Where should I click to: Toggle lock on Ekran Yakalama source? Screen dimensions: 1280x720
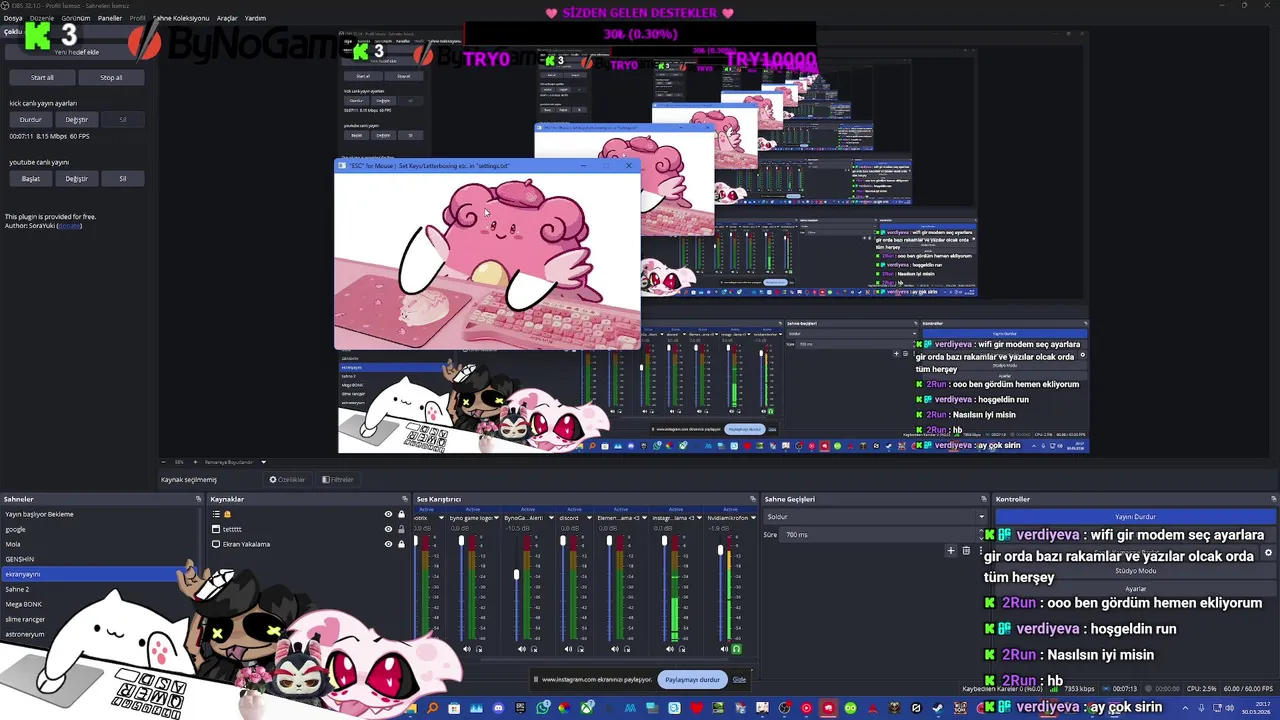pyautogui.click(x=401, y=544)
